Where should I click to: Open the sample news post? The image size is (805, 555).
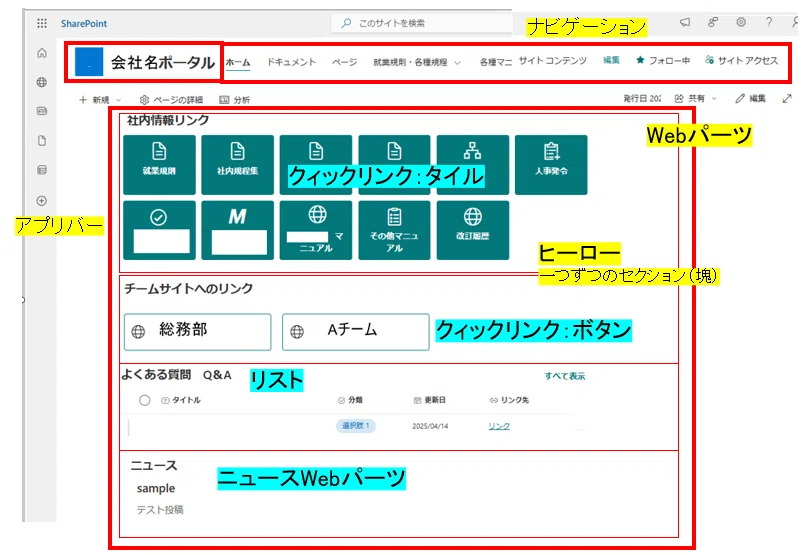point(156,488)
